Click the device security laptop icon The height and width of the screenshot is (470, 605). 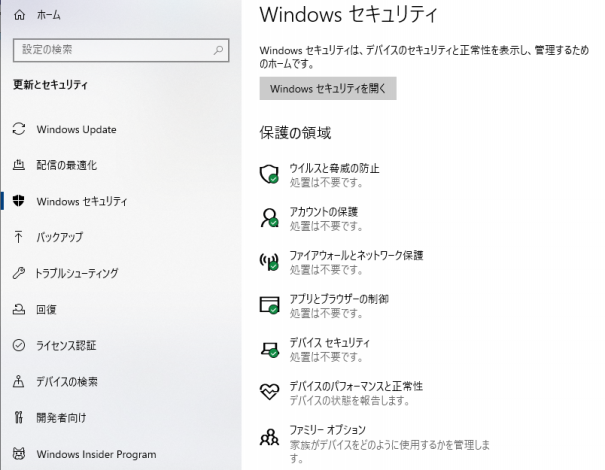(269, 349)
